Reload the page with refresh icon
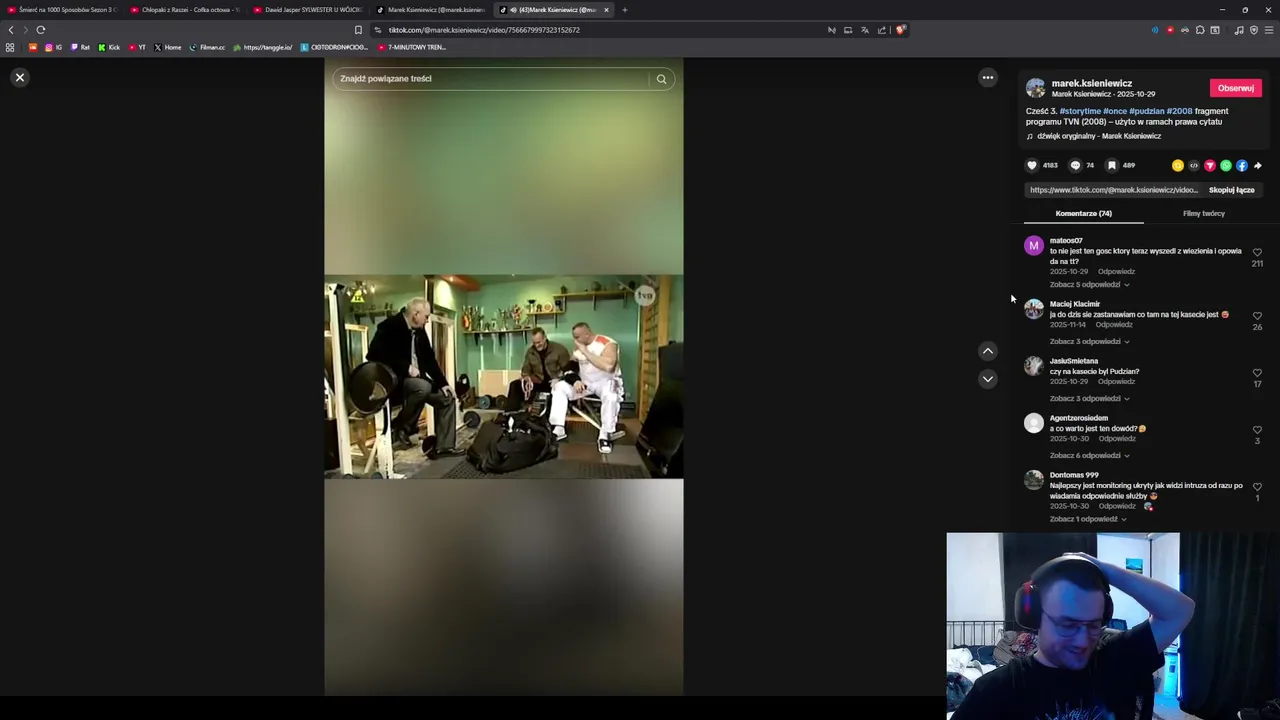This screenshot has height=720, width=1280. point(41,30)
